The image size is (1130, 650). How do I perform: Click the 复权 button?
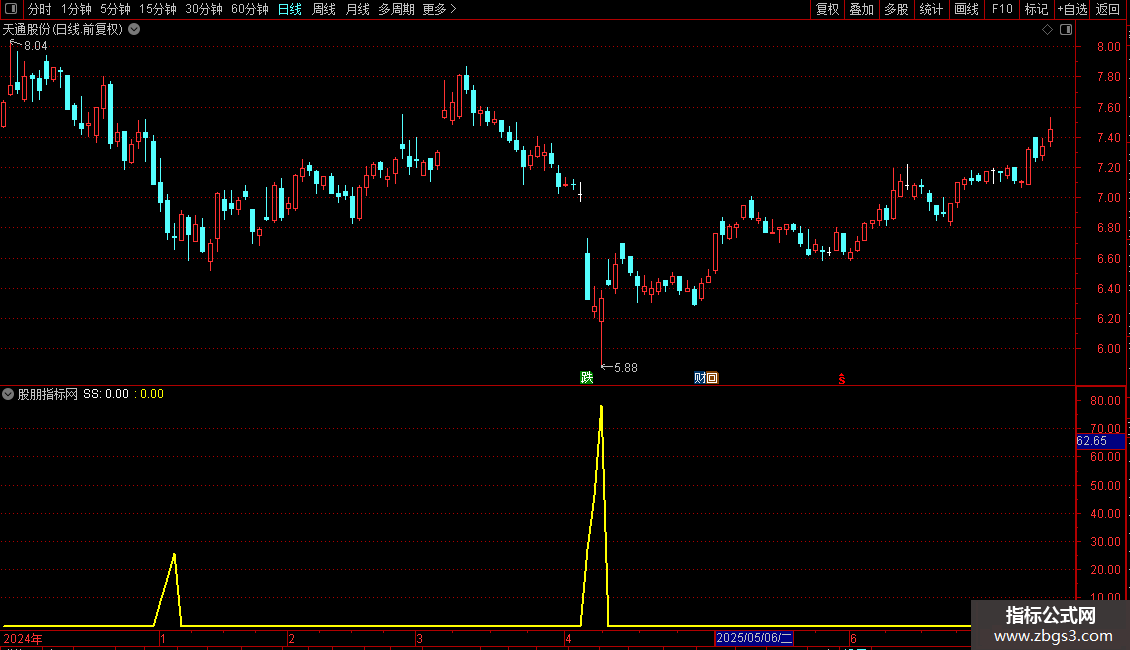click(827, 9)
